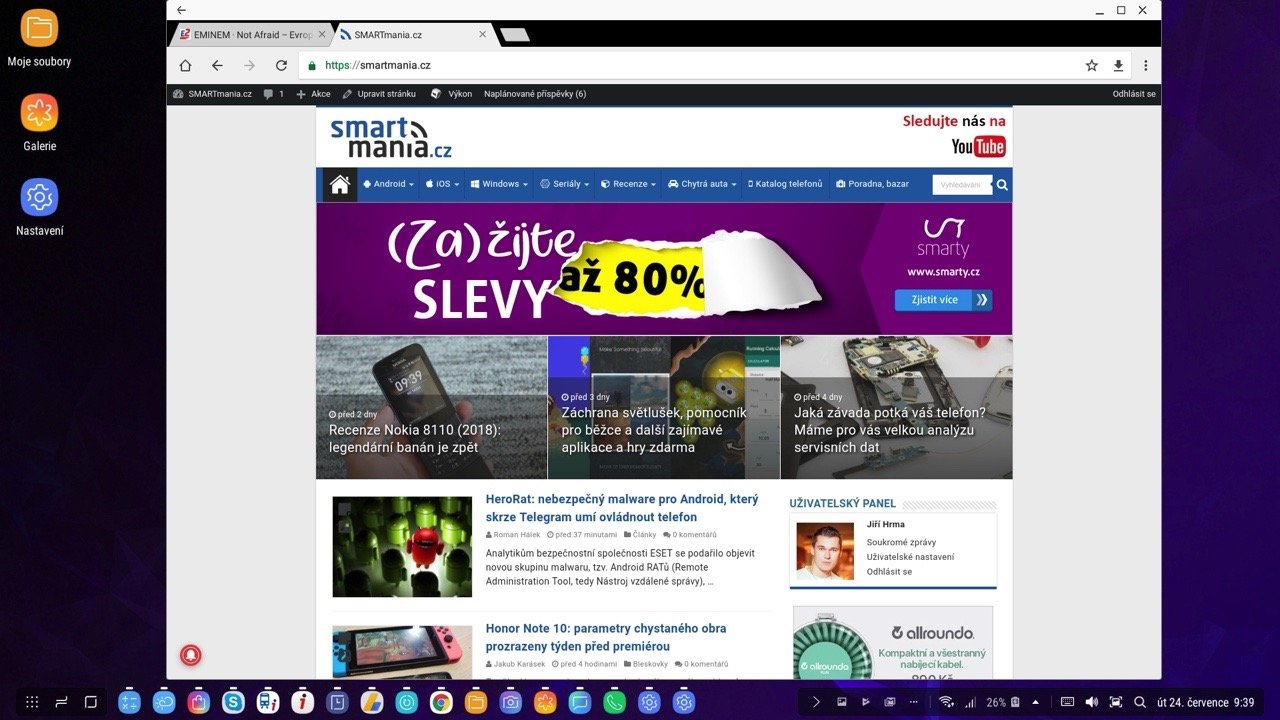This screenshot has height=720, width=1280.
Task: Open a new tab in the browser
Action: [514, 35]
